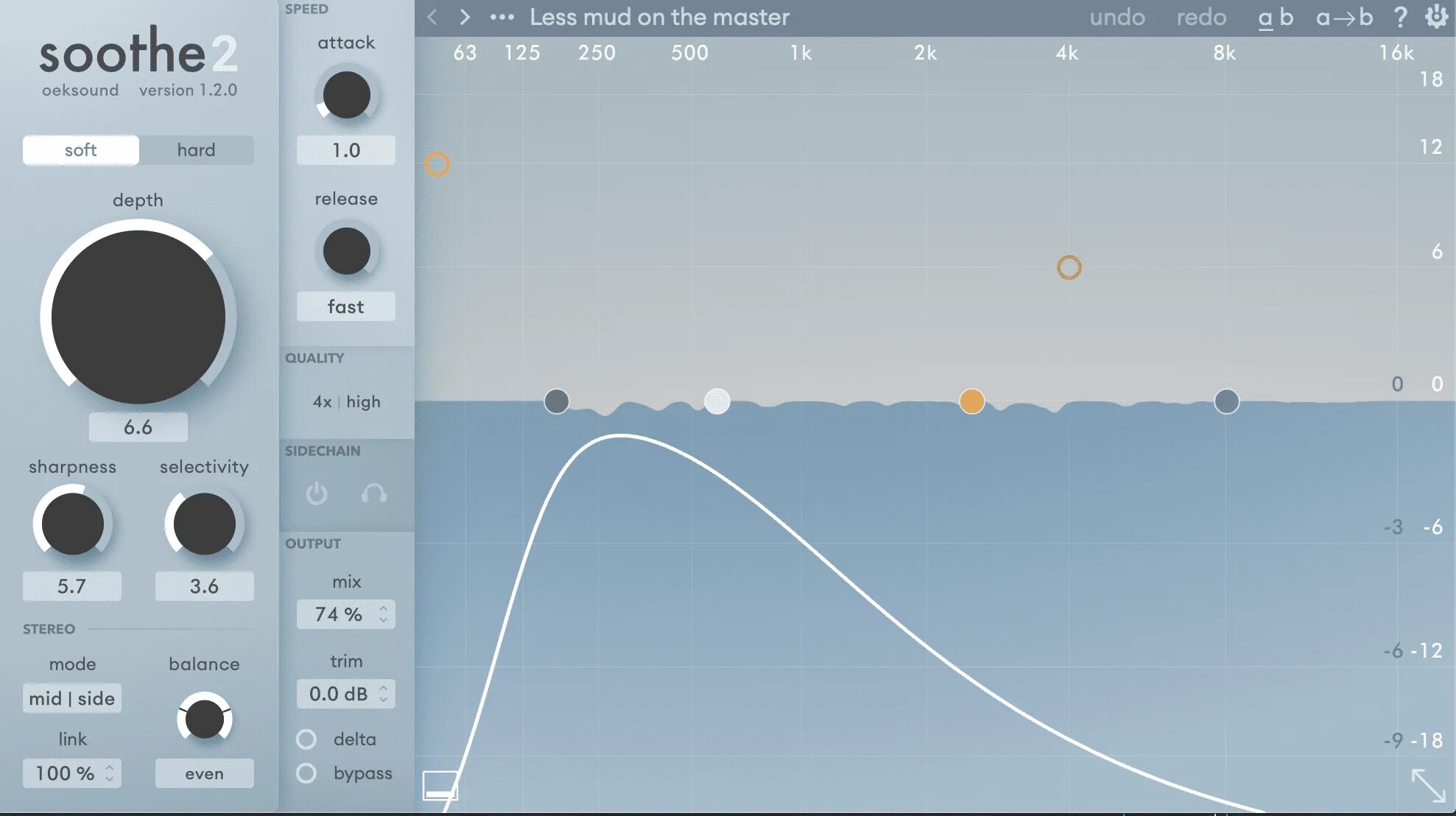The width and height of the screenshot is (1456, 816).
Task: Select the soft processing mode tab
Action: pyautogui.click(x=80, y=150)
